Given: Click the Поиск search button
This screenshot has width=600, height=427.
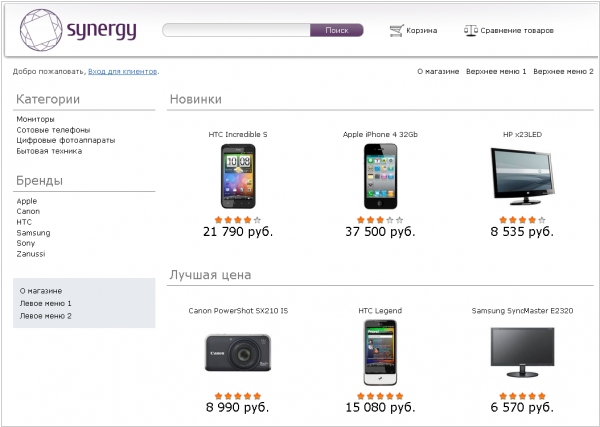Looking at the screenshot, I should click(337, 30).
